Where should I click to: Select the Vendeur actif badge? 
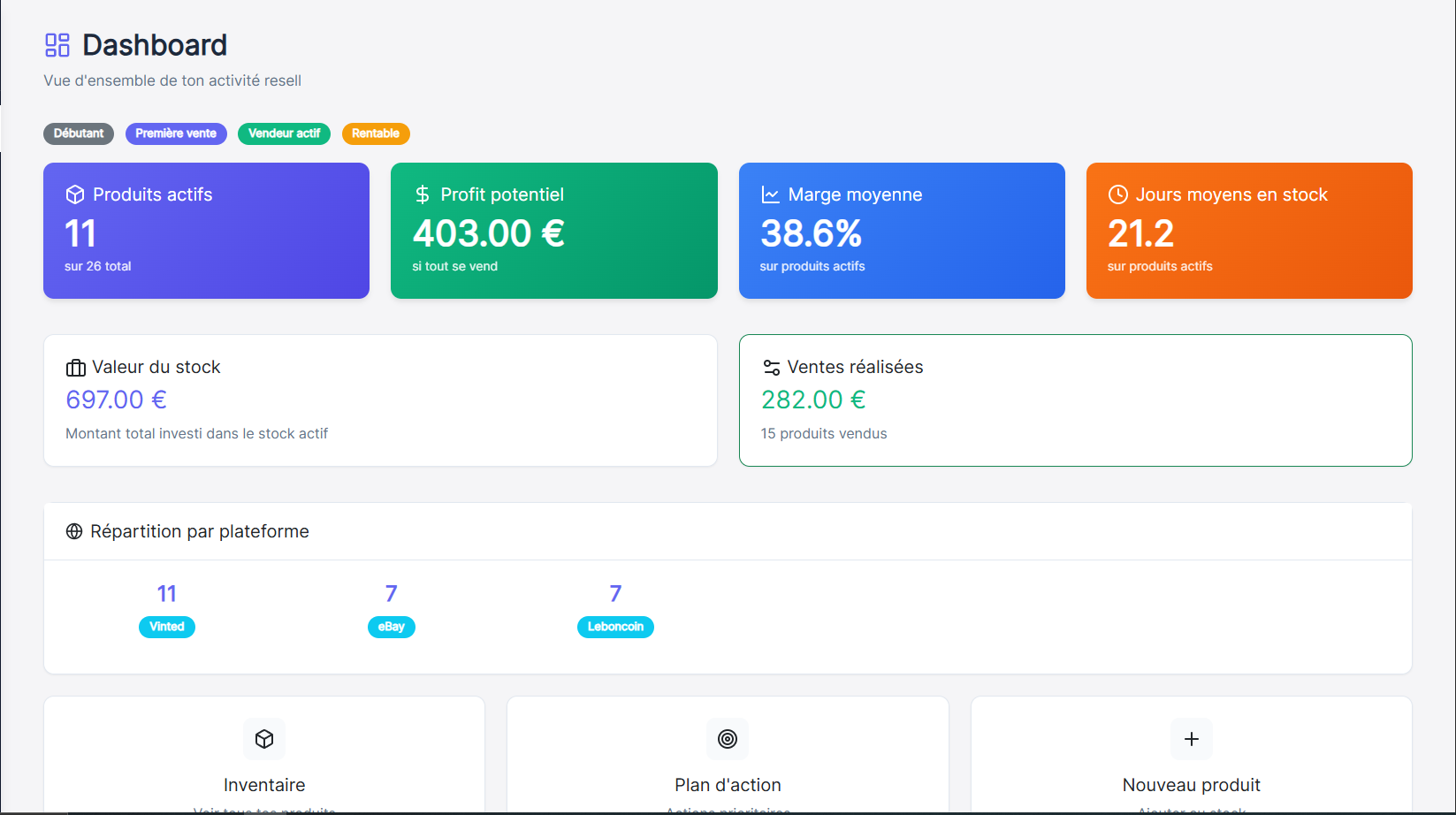[284, 133]
